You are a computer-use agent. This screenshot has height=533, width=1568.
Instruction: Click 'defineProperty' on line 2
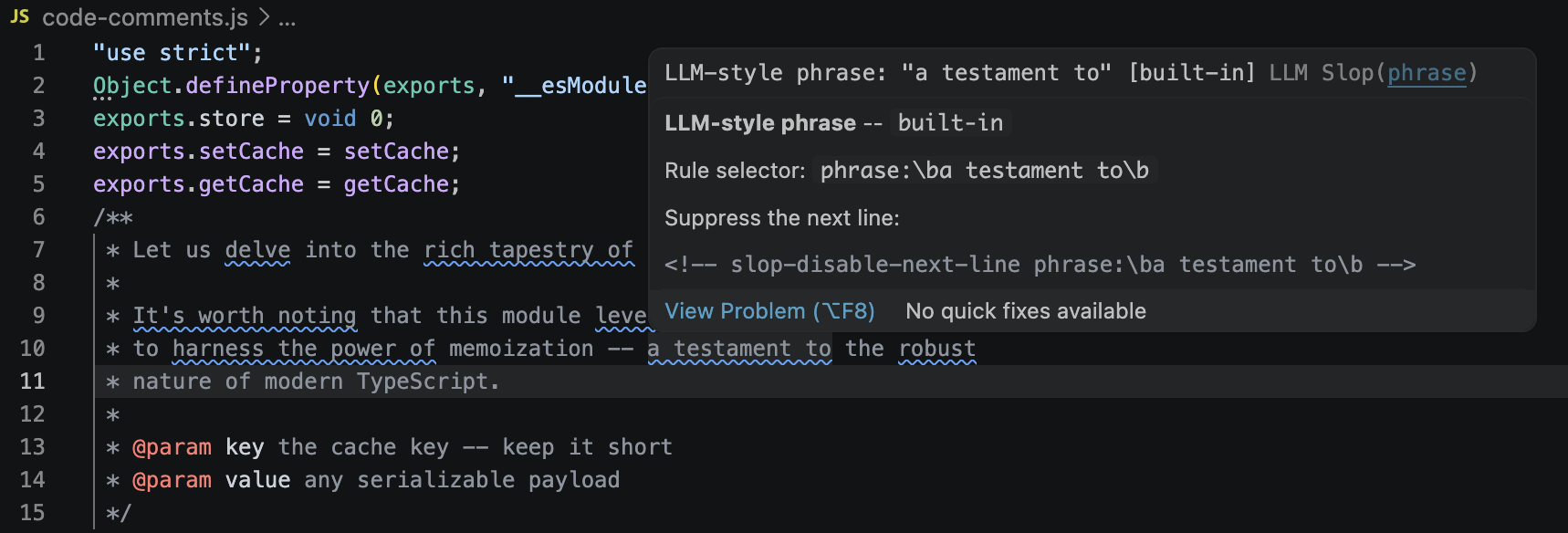point(277,86)
